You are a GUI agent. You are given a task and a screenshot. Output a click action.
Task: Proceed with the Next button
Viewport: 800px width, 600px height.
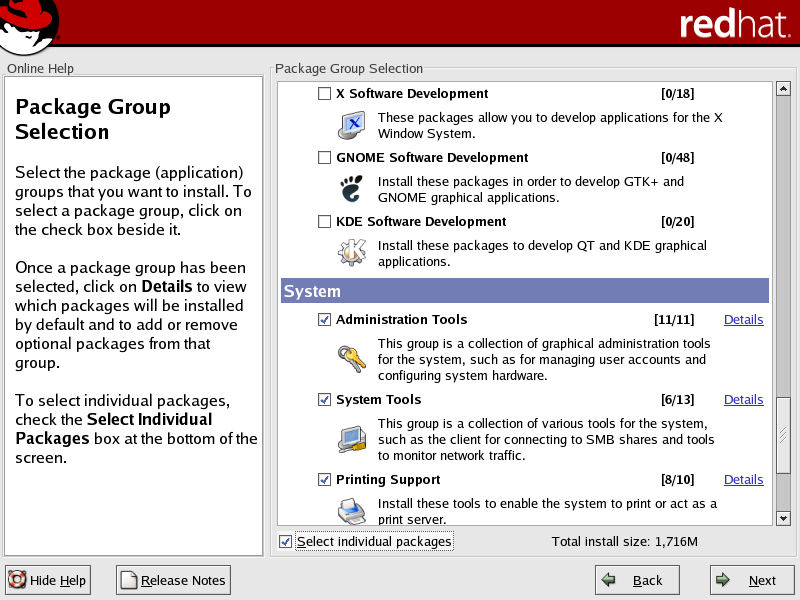pyautogui.click(x=751, y=580)
